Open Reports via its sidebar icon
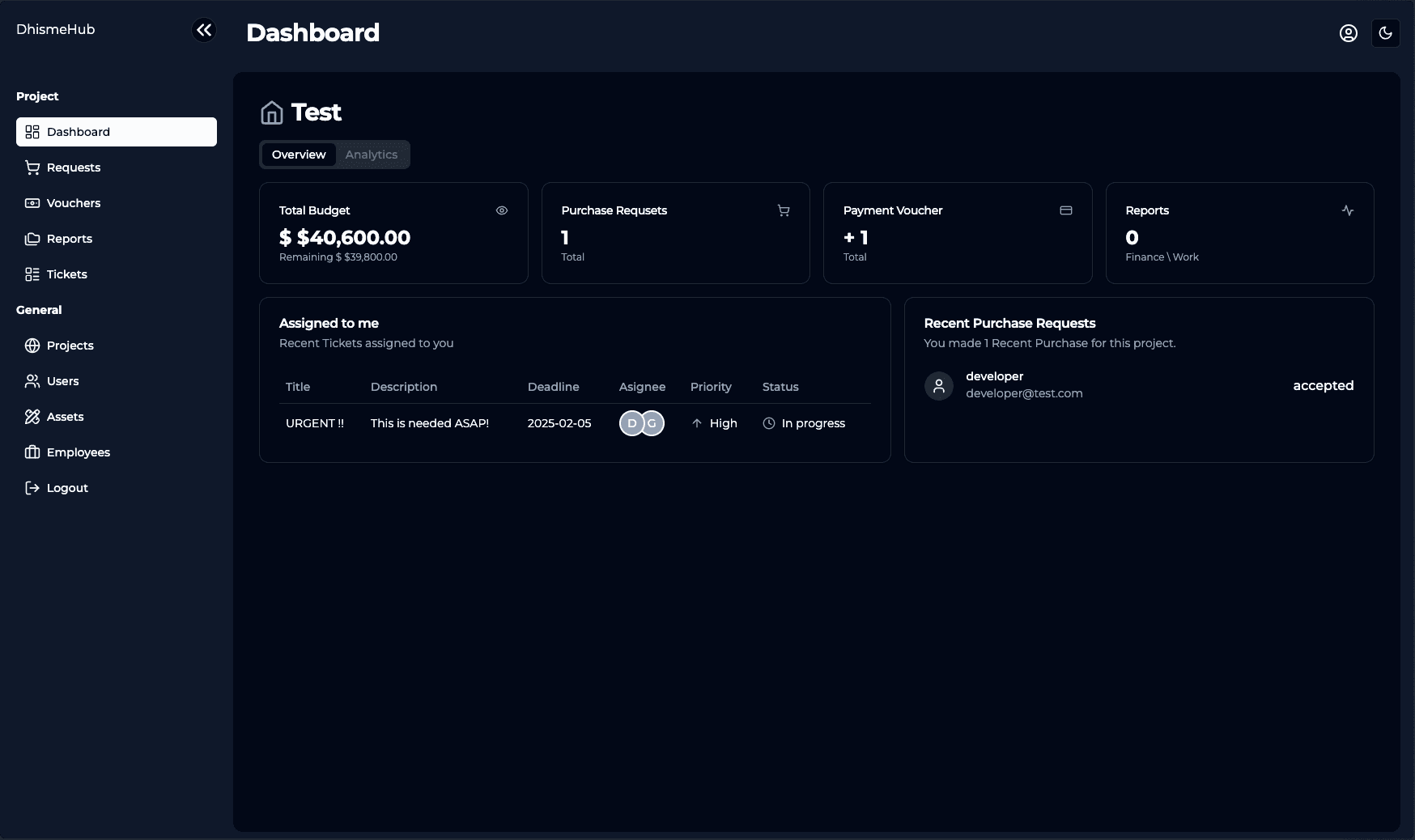 (x=32, y=239)
